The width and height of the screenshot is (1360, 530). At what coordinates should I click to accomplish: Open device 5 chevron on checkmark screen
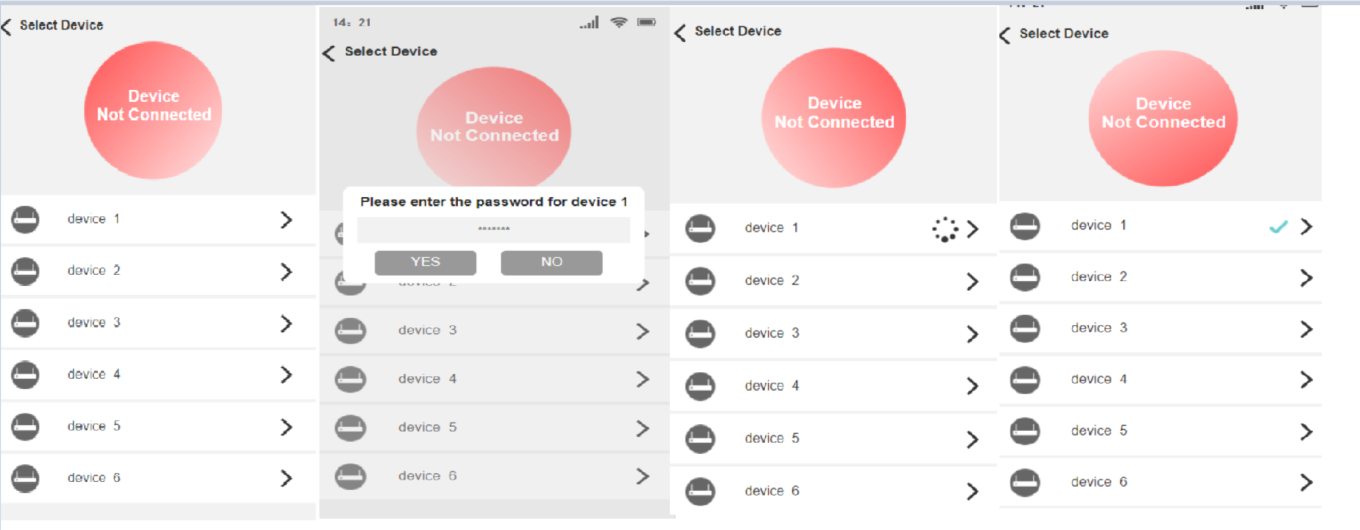[1306, 432]
